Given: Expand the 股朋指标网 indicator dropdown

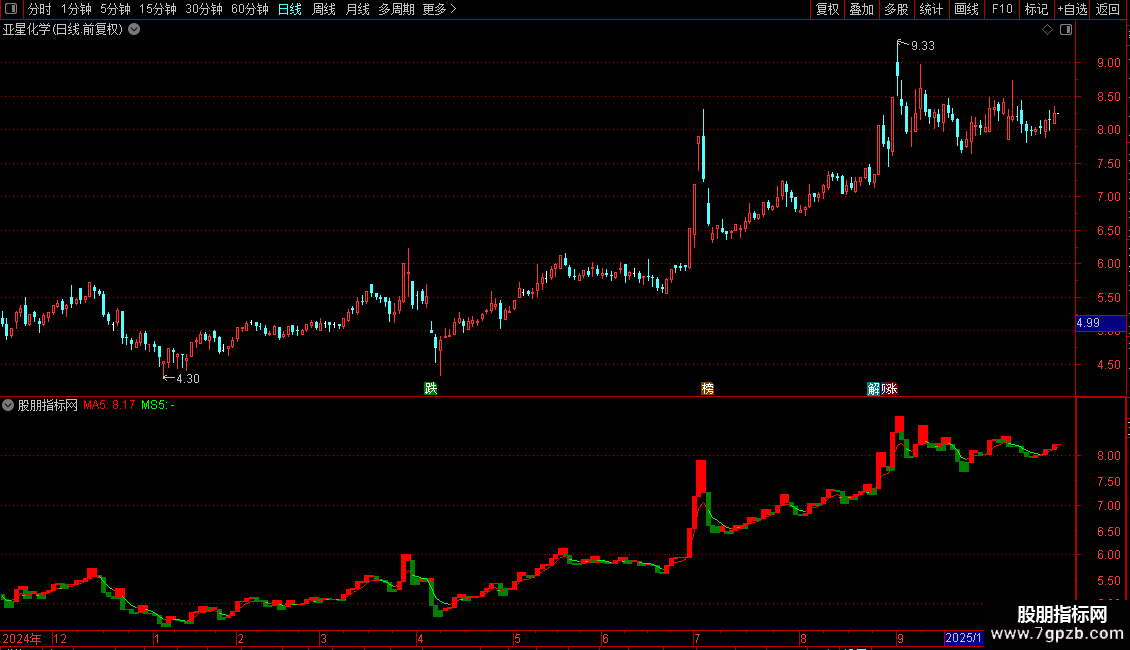Looking at the screenshot, I should tap(8, 405).
